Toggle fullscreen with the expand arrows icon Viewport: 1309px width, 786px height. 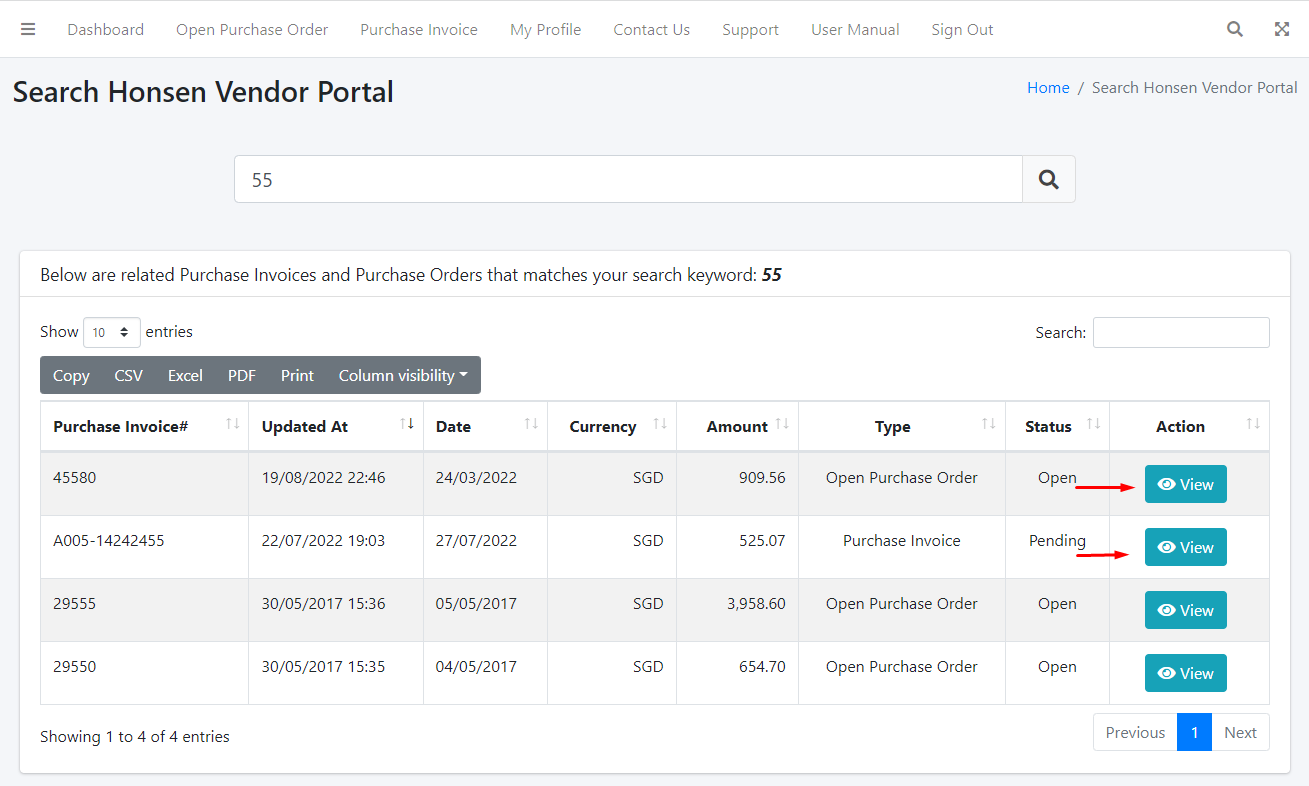[x=1281, y=29]
